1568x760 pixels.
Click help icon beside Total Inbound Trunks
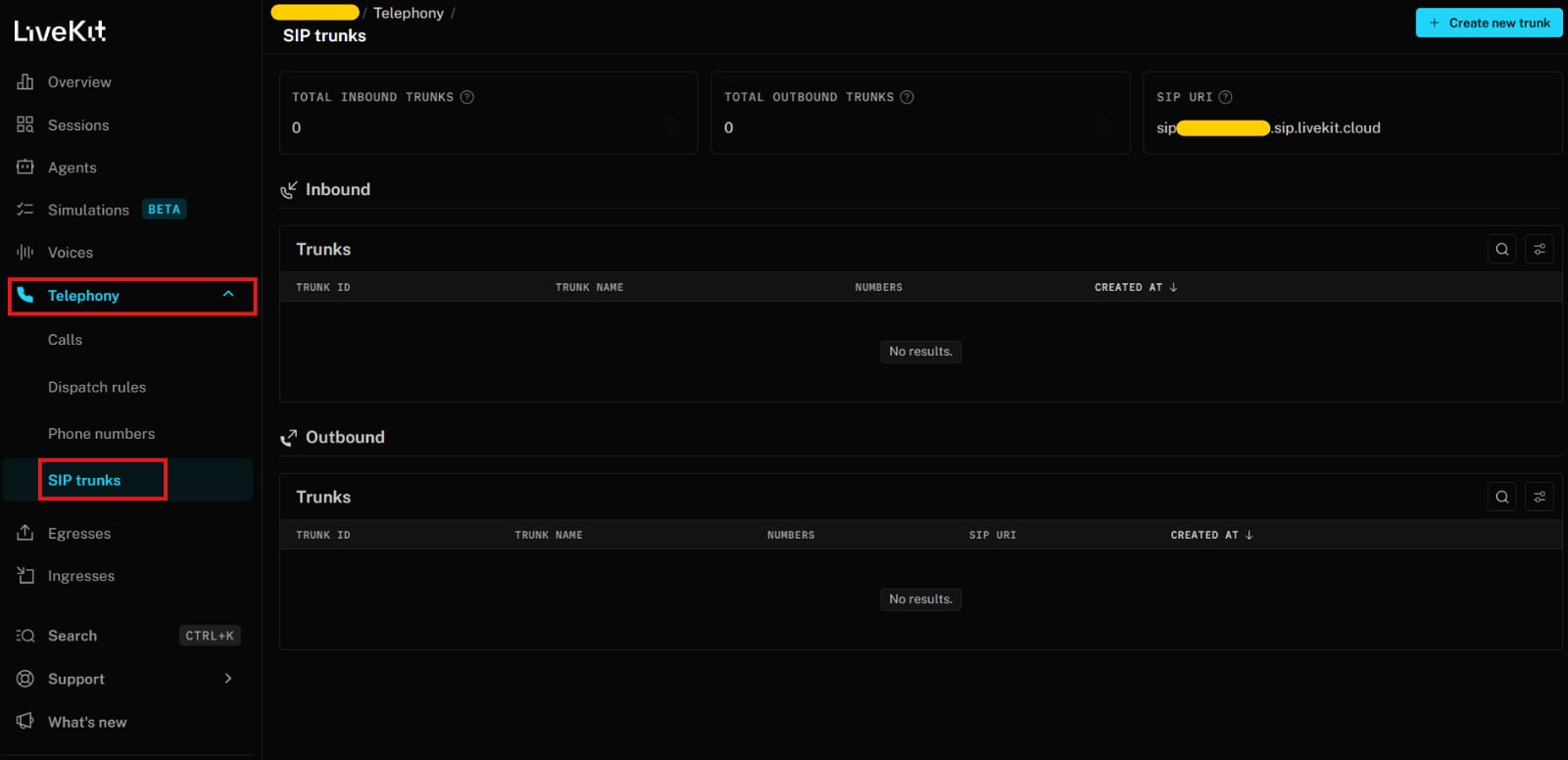point(467,97)
